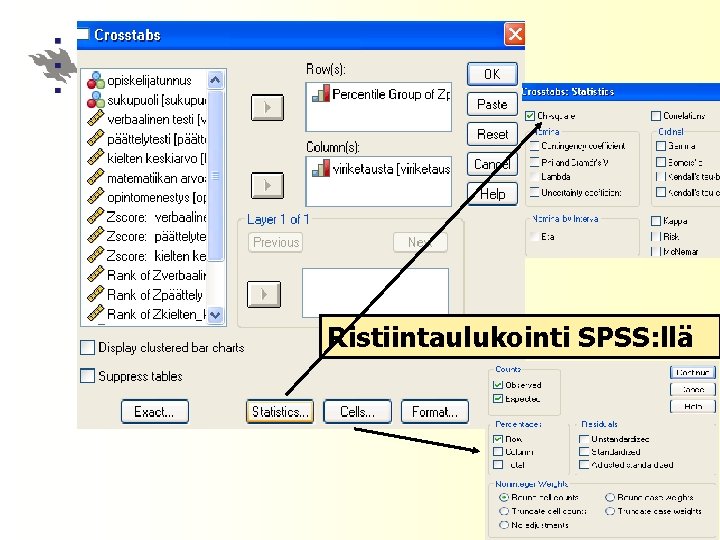
Task: Click the Layer variable list box
Action: pos(375,293)
